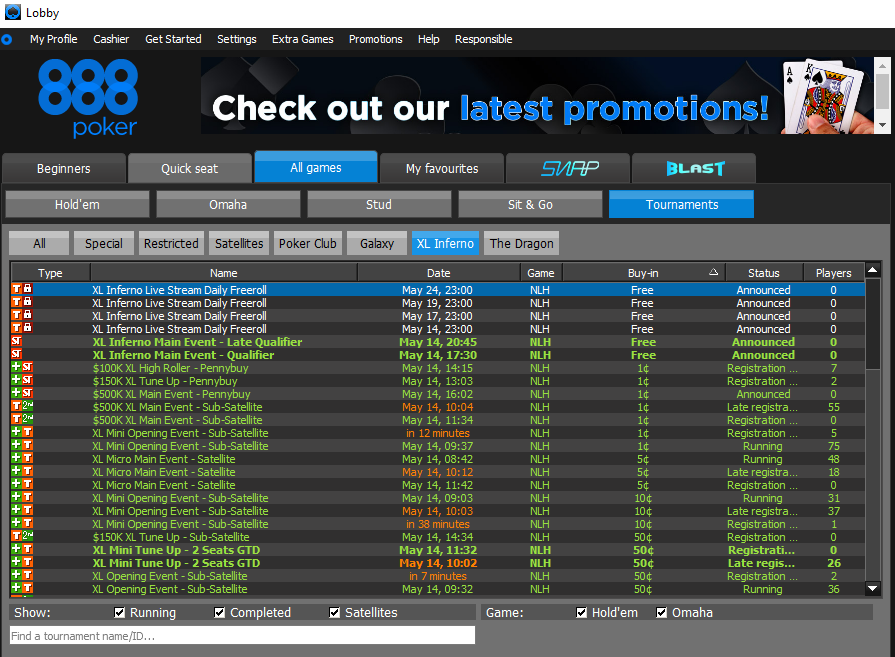Viewport: 895px width, 657px height.
Task: Sort tournaments by the Date column header
Action: point(438,272)
